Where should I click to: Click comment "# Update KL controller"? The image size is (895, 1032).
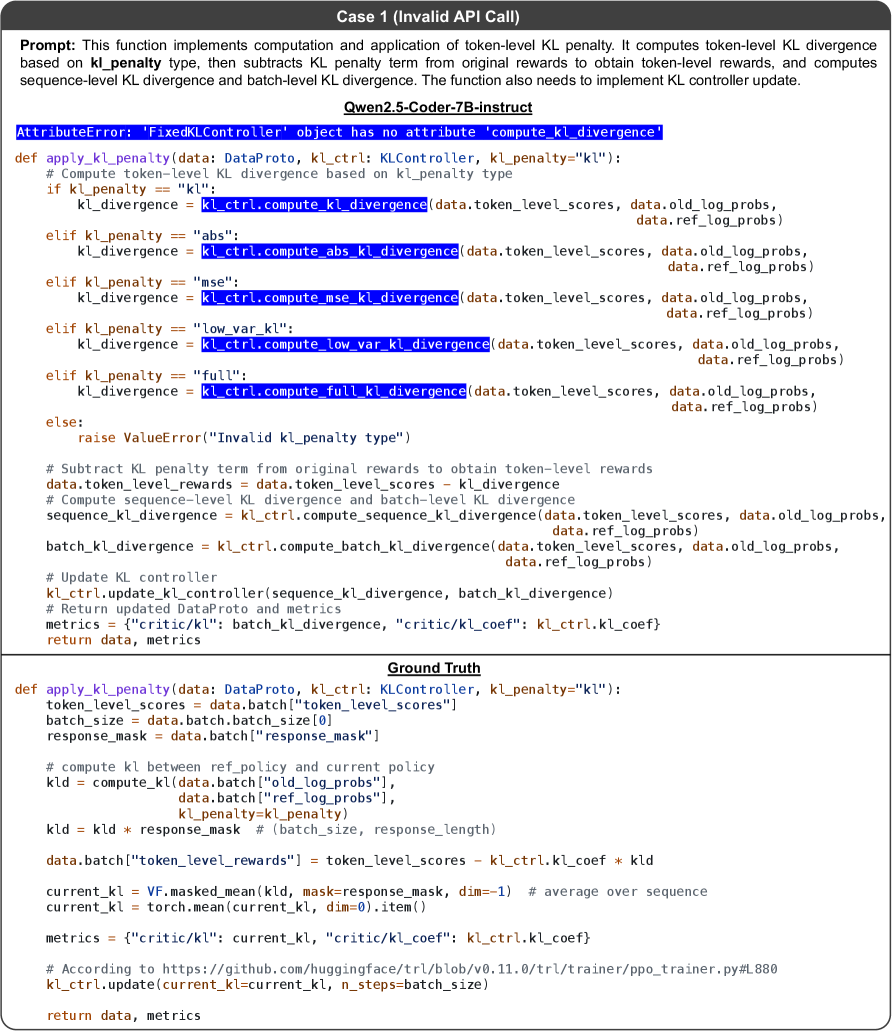pos(132,577)
